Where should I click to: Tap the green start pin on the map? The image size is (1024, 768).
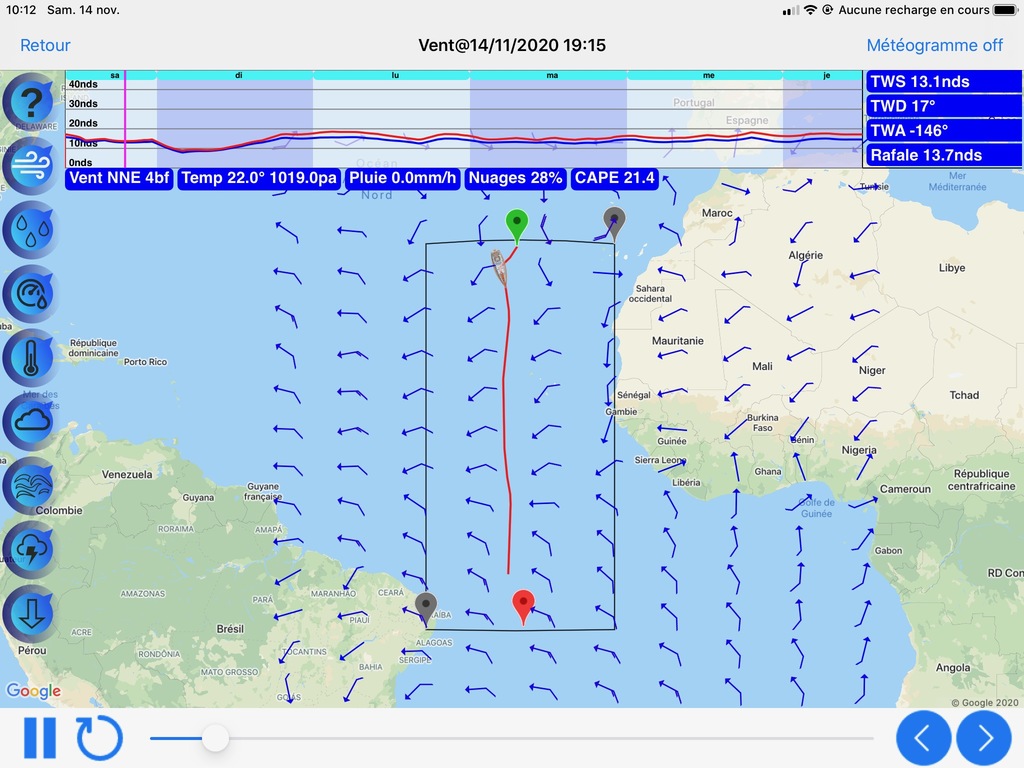pos(517,225)
